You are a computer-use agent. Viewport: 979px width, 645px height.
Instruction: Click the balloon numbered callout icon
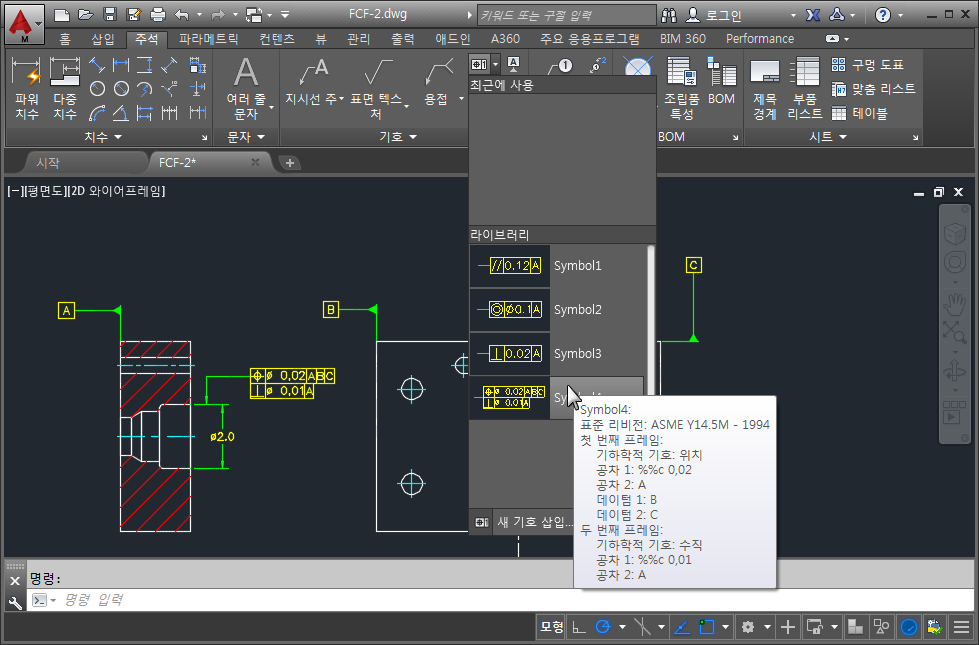(561, 66)
